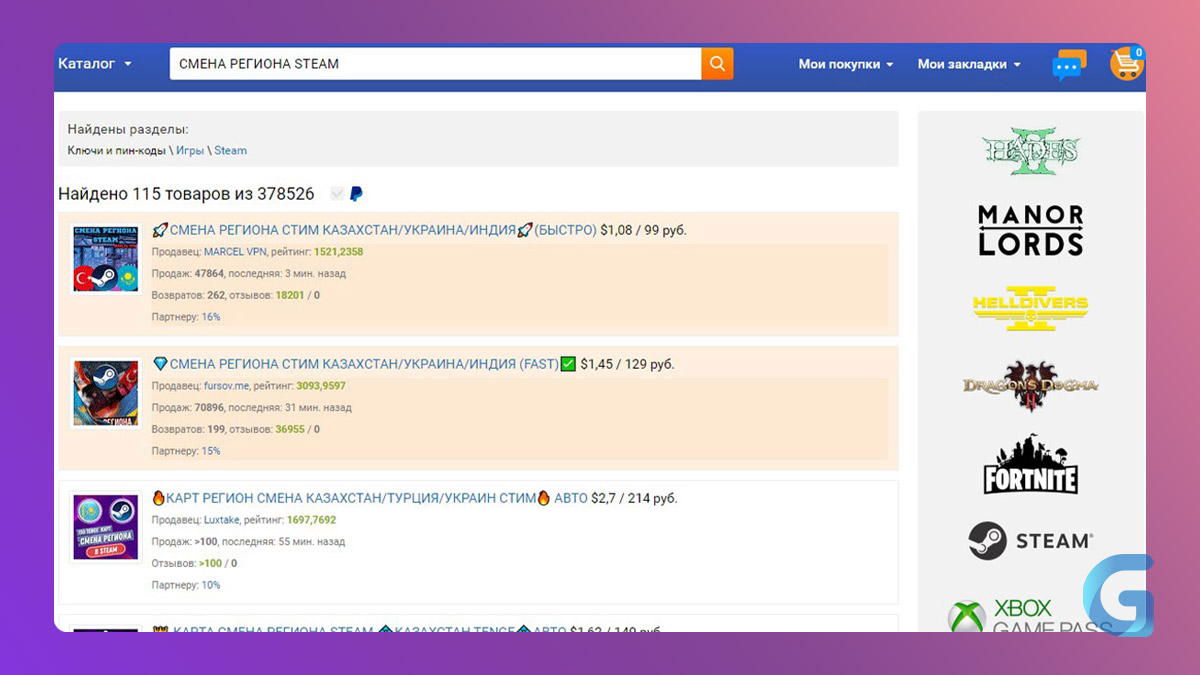Open the blue chat messages icon

[1069, 65]
